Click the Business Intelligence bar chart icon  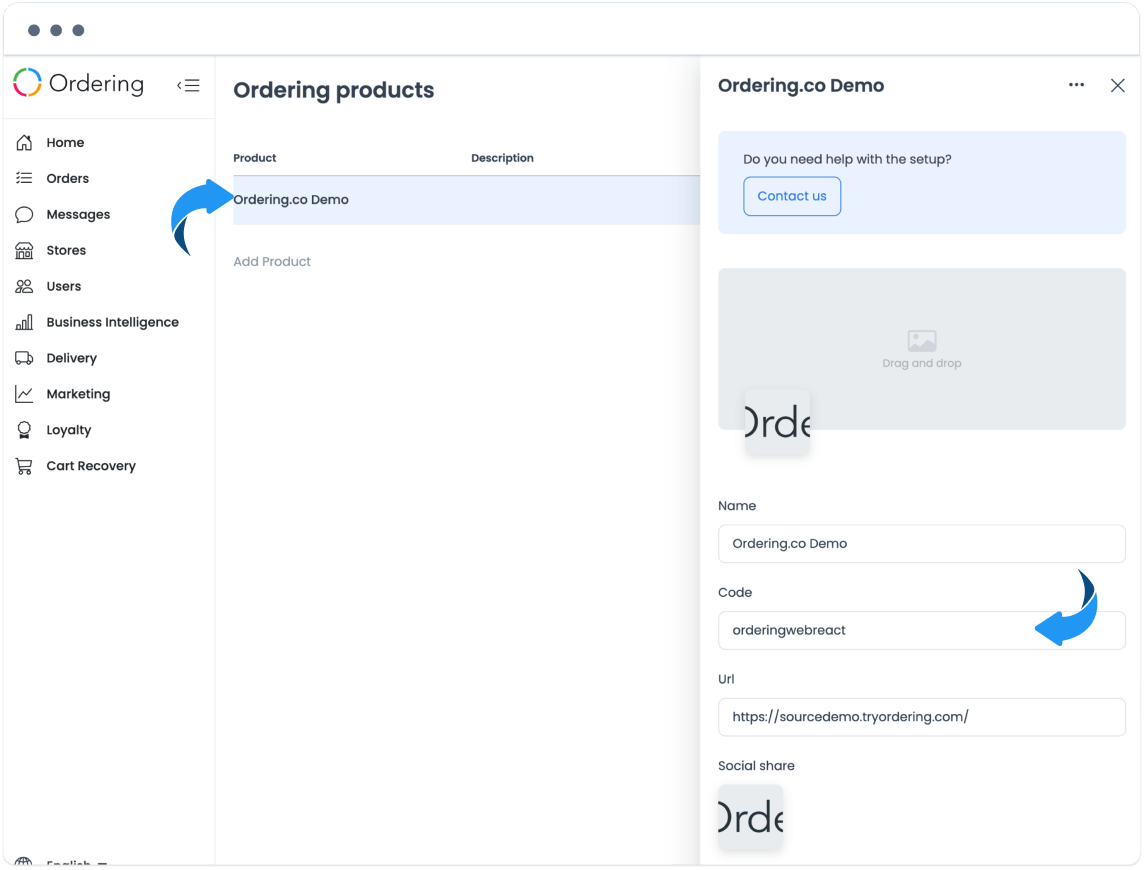pos(24,322)
